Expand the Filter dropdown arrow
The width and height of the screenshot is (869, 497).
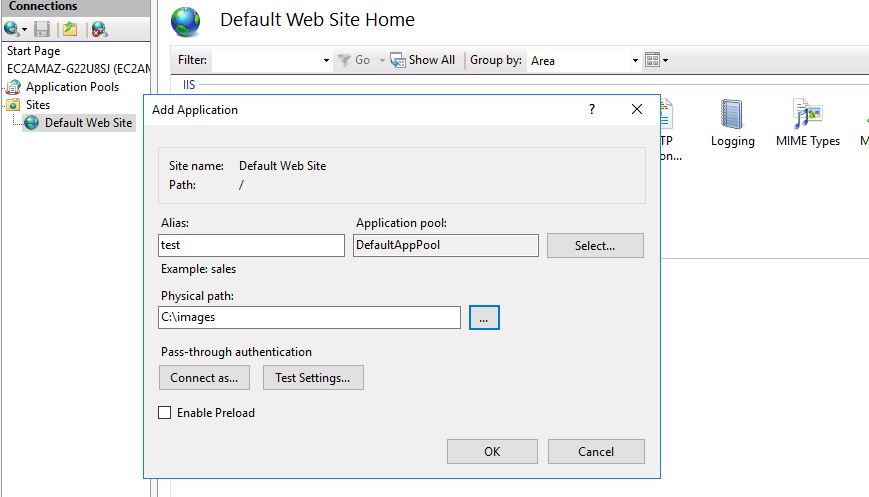326,60
